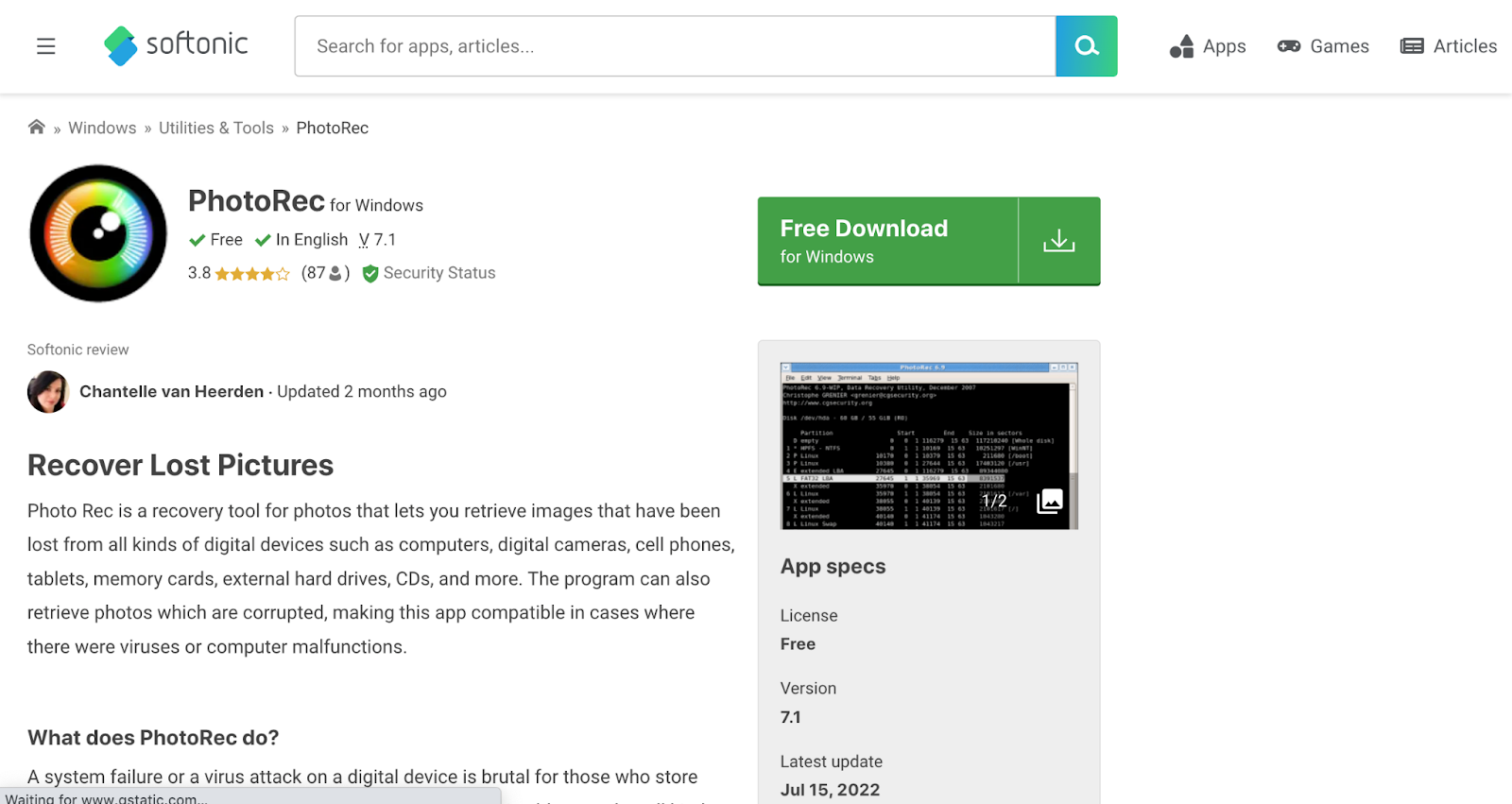
Task: Focus the search for apps field
Action: tap(675, 46)
